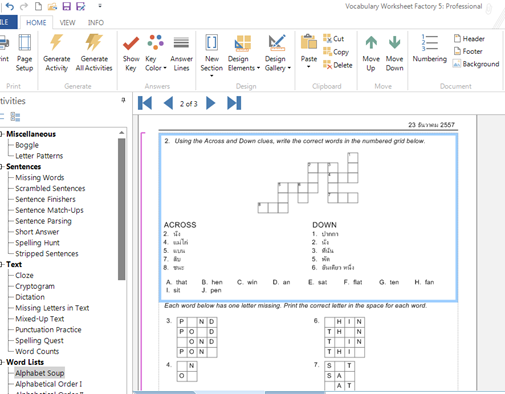The width and height of the screenshot is (505, 394).
Task: Select the Alphabet Soup activity
Action: click(x=39, y=373)
